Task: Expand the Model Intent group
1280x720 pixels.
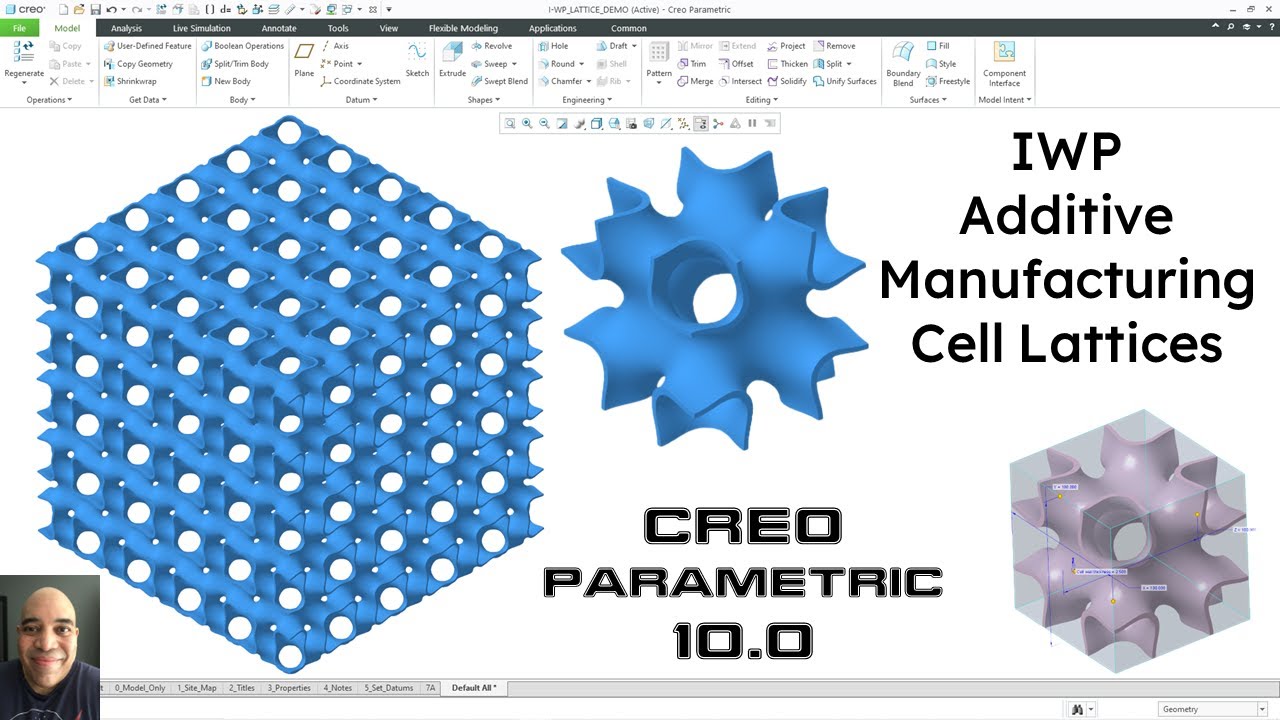Action: (x=1004, y=100)
